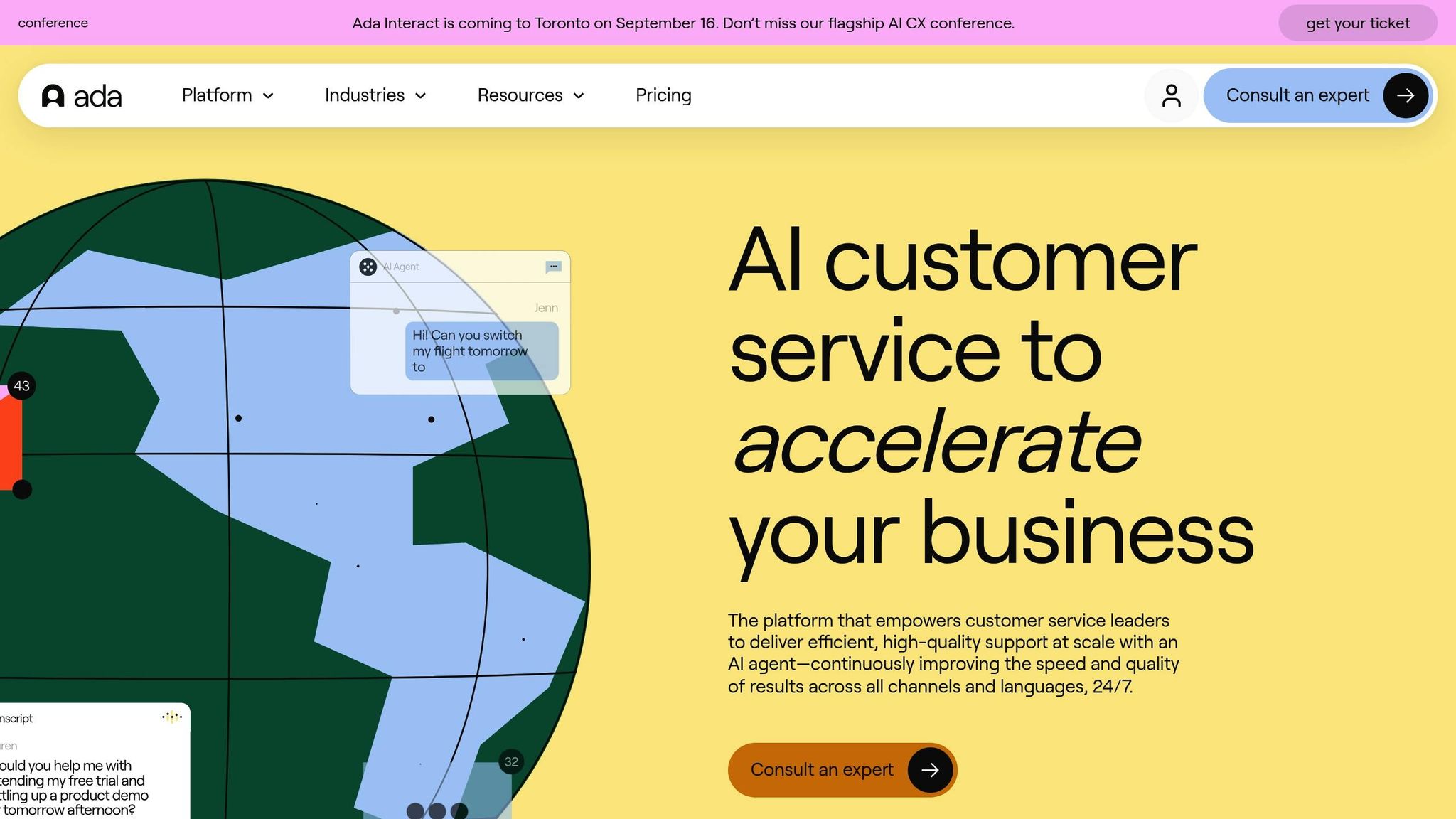1456x819 pixels.
Task: Click the flight switch chat message bubble
Action: [482, 351]
